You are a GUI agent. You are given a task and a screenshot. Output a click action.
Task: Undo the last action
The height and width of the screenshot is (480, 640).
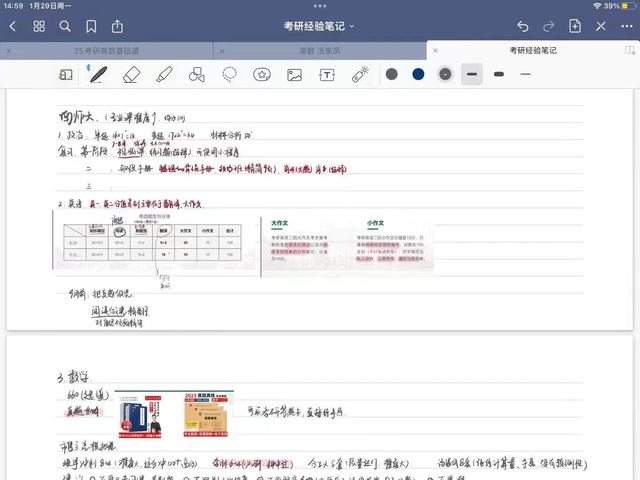(523, 25)
